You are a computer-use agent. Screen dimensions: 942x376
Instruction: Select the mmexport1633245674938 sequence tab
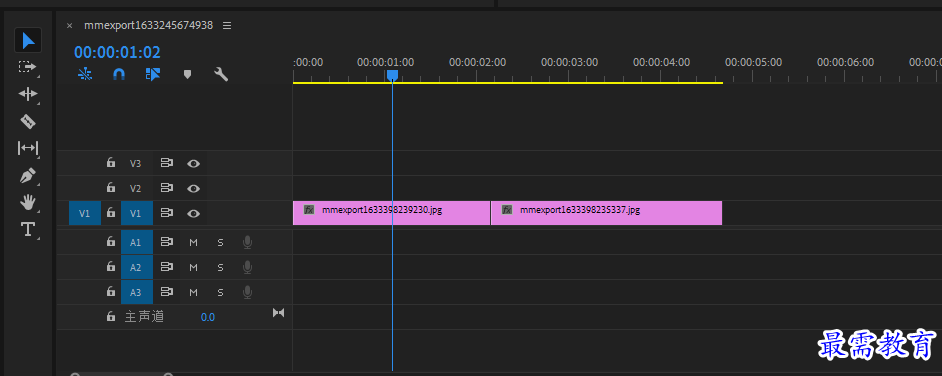(x=148, y=25)
